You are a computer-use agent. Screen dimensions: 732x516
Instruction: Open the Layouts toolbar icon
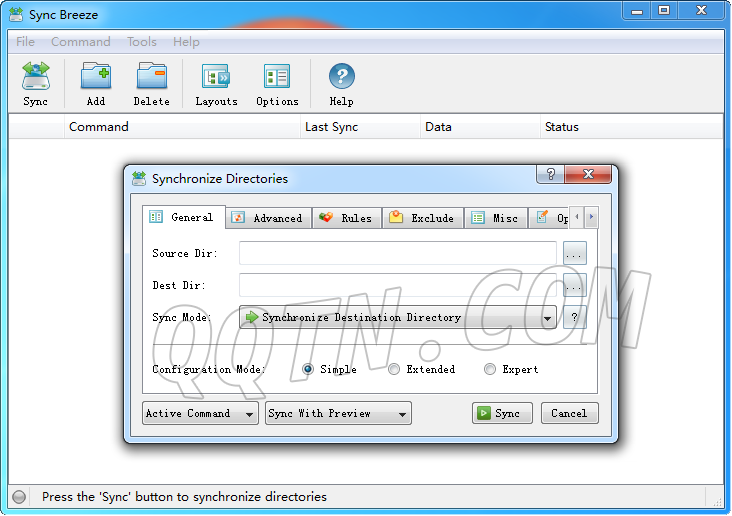(x=216, y=77)
